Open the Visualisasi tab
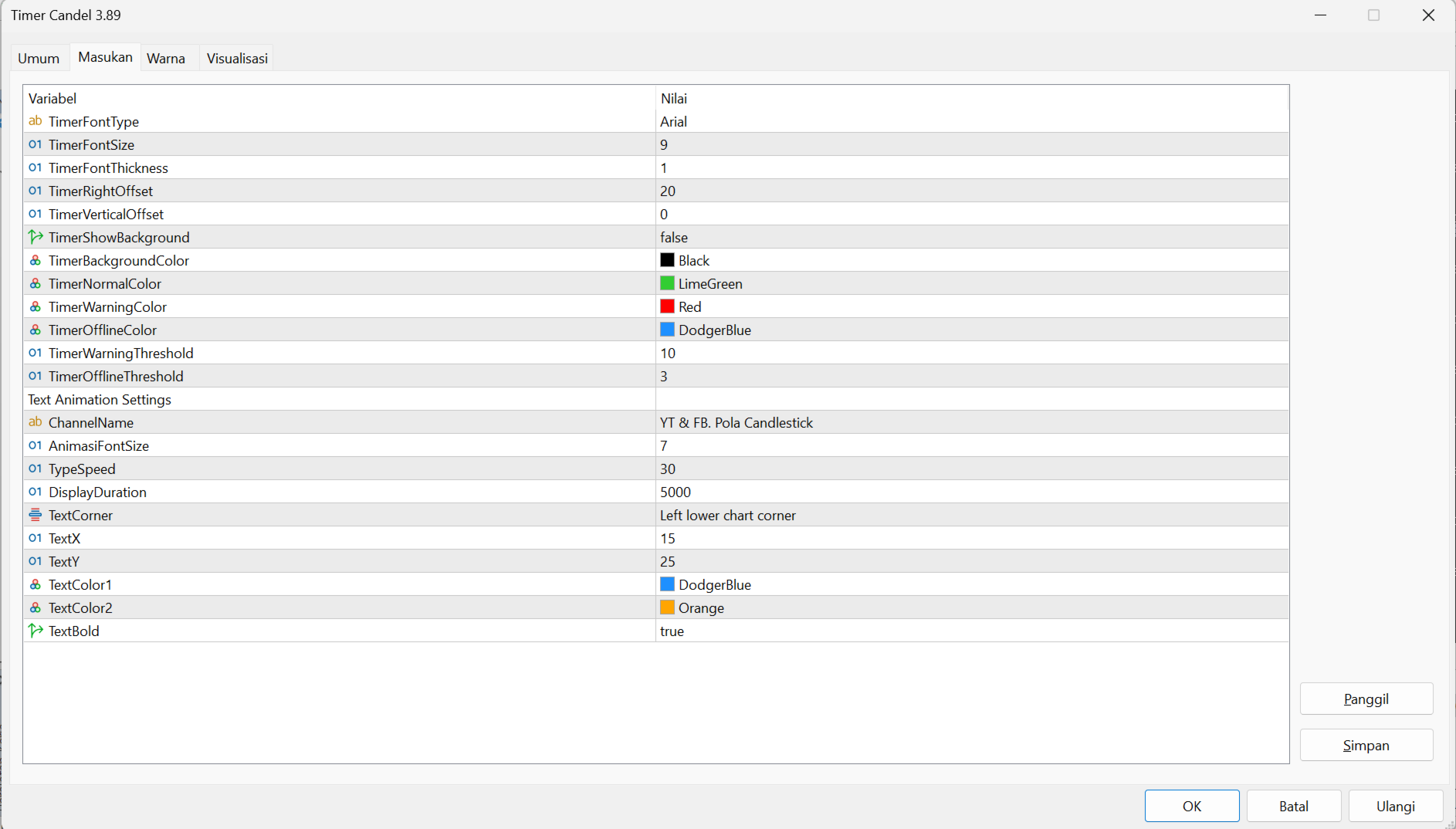1456x829 pixels. [x=237, y=58]
